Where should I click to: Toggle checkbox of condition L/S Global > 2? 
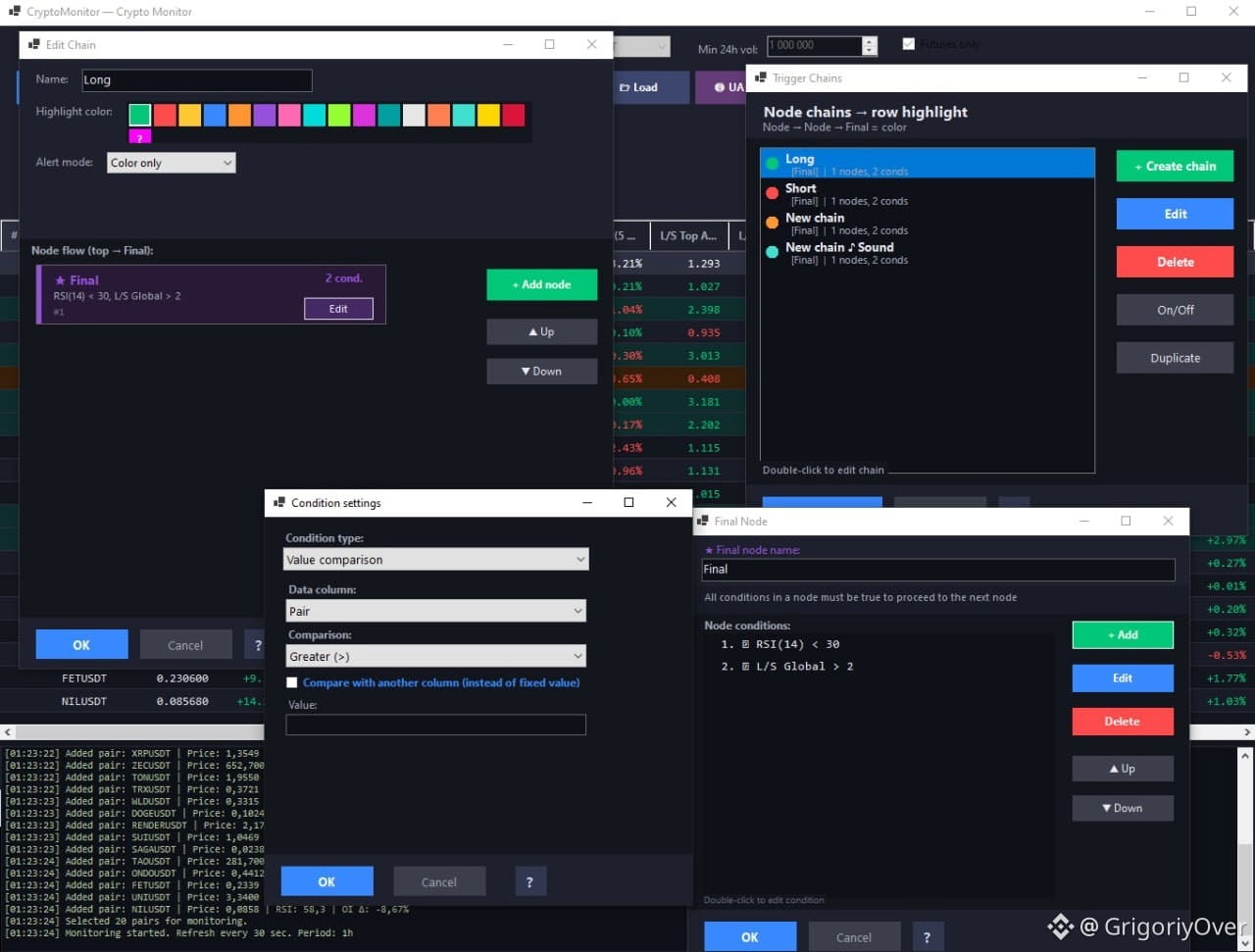[745, 666]
